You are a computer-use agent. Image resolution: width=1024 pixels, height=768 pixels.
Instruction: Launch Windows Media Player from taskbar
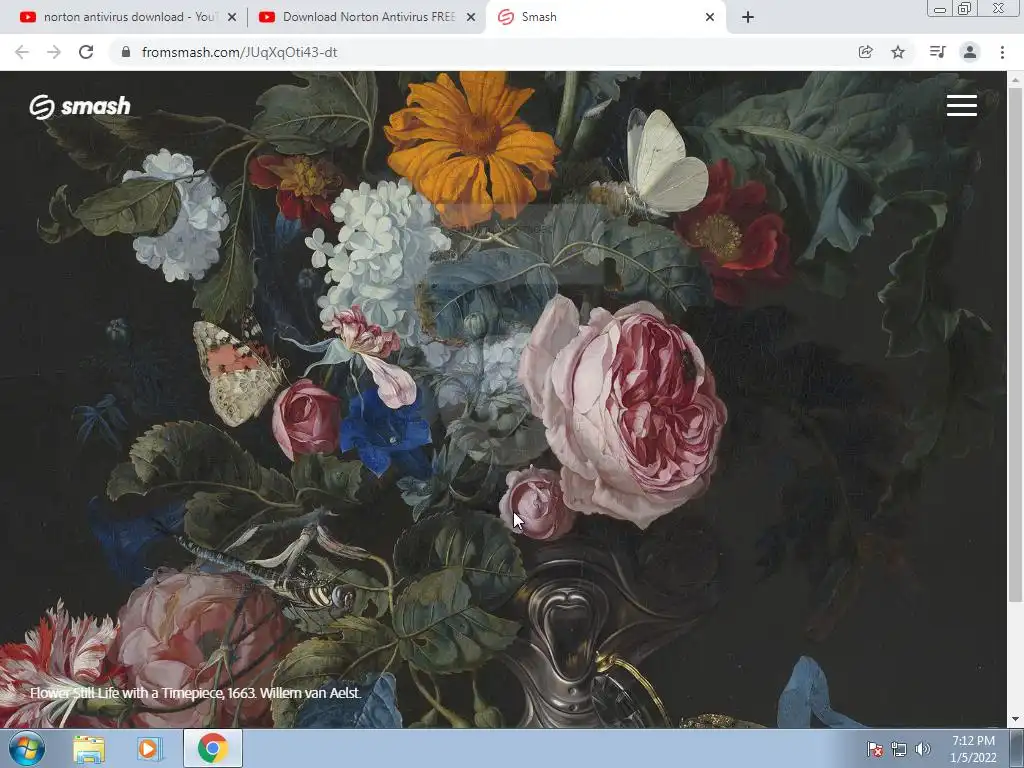pyautogui.click(x=149, y=748)
